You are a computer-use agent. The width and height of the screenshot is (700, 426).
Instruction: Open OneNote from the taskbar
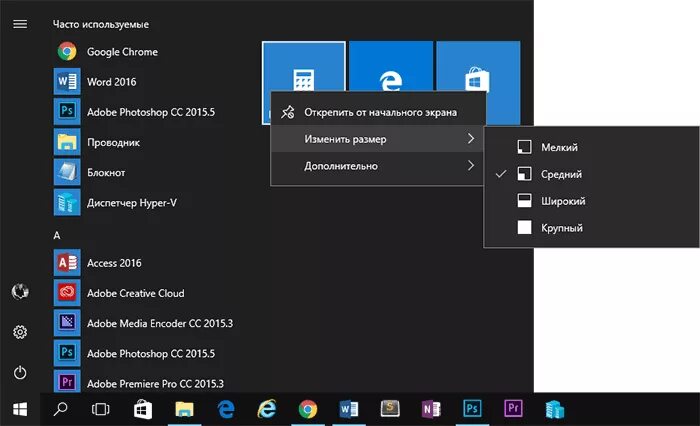[x=431, y=409]
